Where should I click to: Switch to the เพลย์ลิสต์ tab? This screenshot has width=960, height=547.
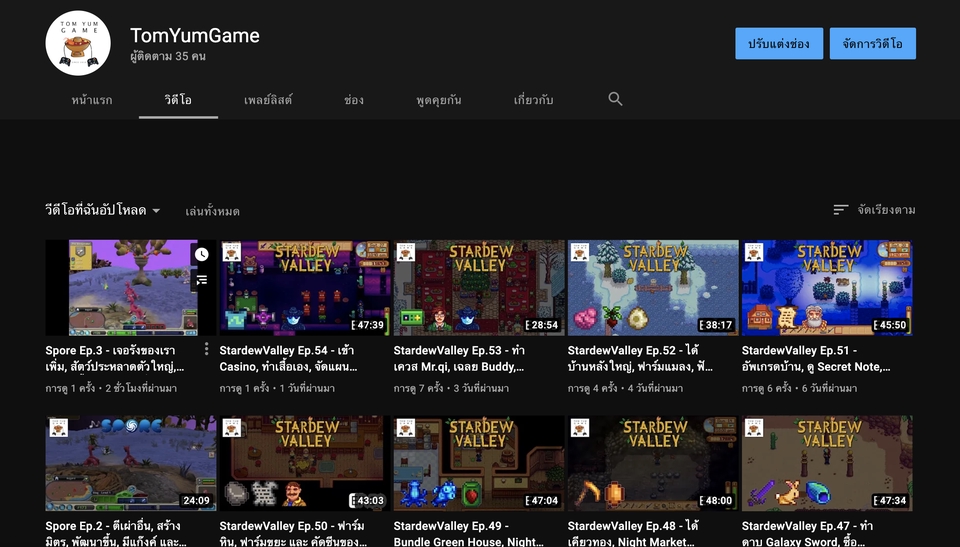tap(268, 100)
